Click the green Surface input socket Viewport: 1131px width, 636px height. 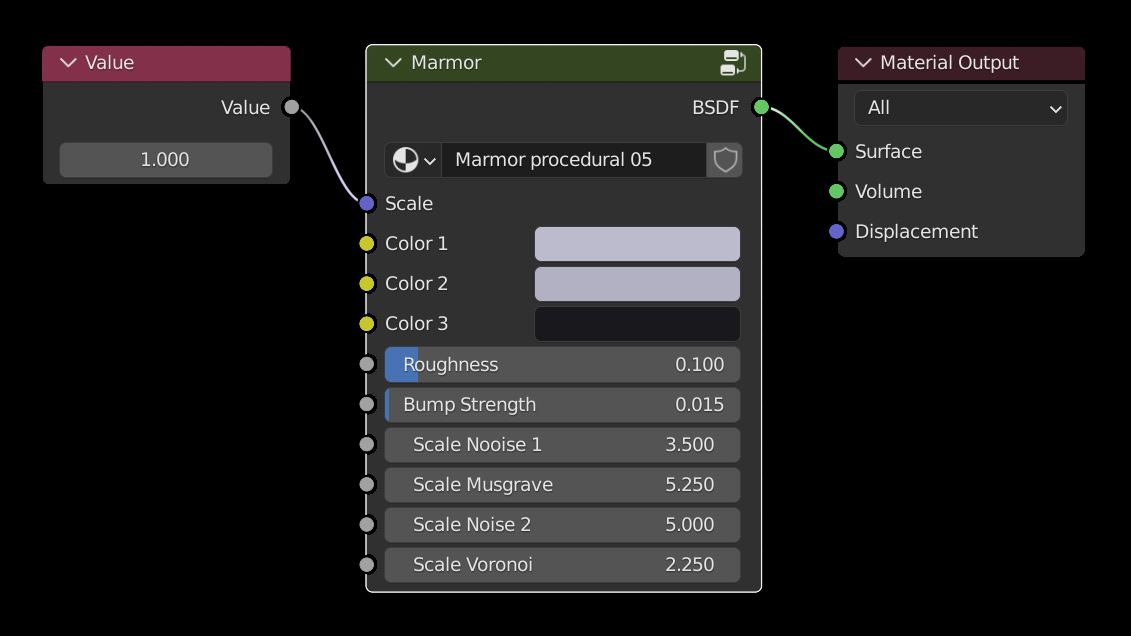pos(837,151)
